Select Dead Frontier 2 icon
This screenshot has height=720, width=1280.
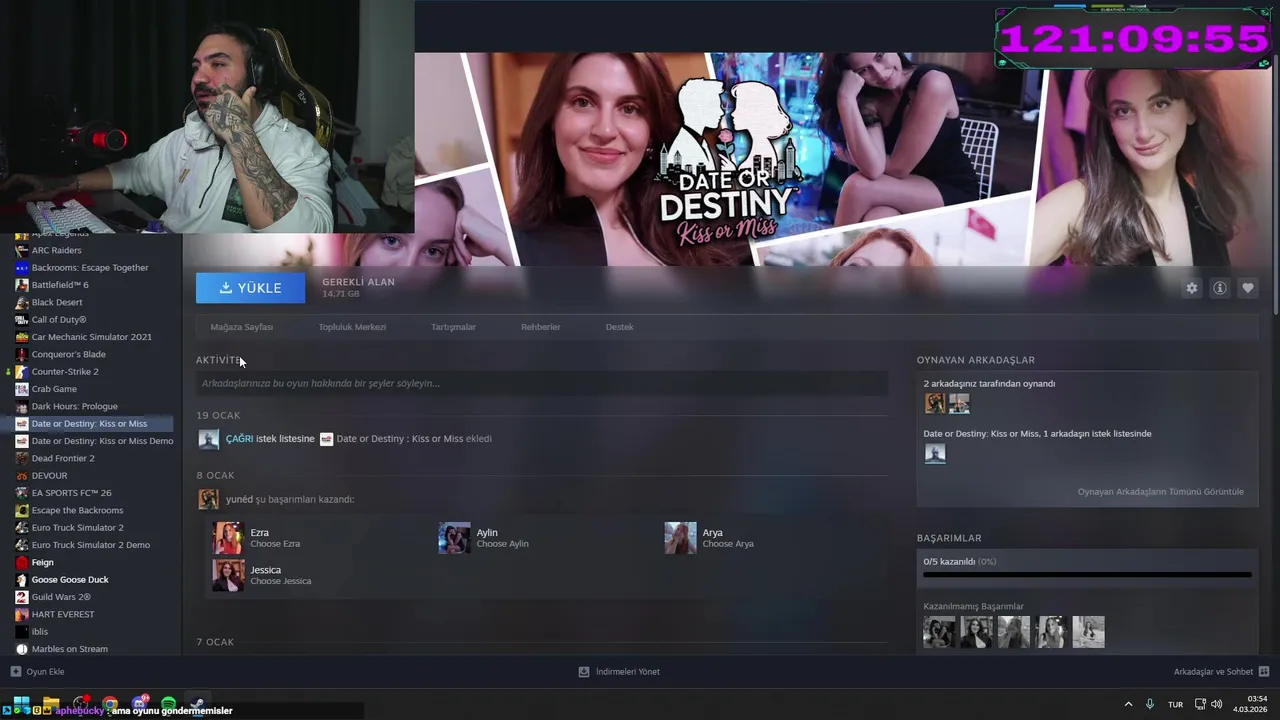(x=22, y=458)
